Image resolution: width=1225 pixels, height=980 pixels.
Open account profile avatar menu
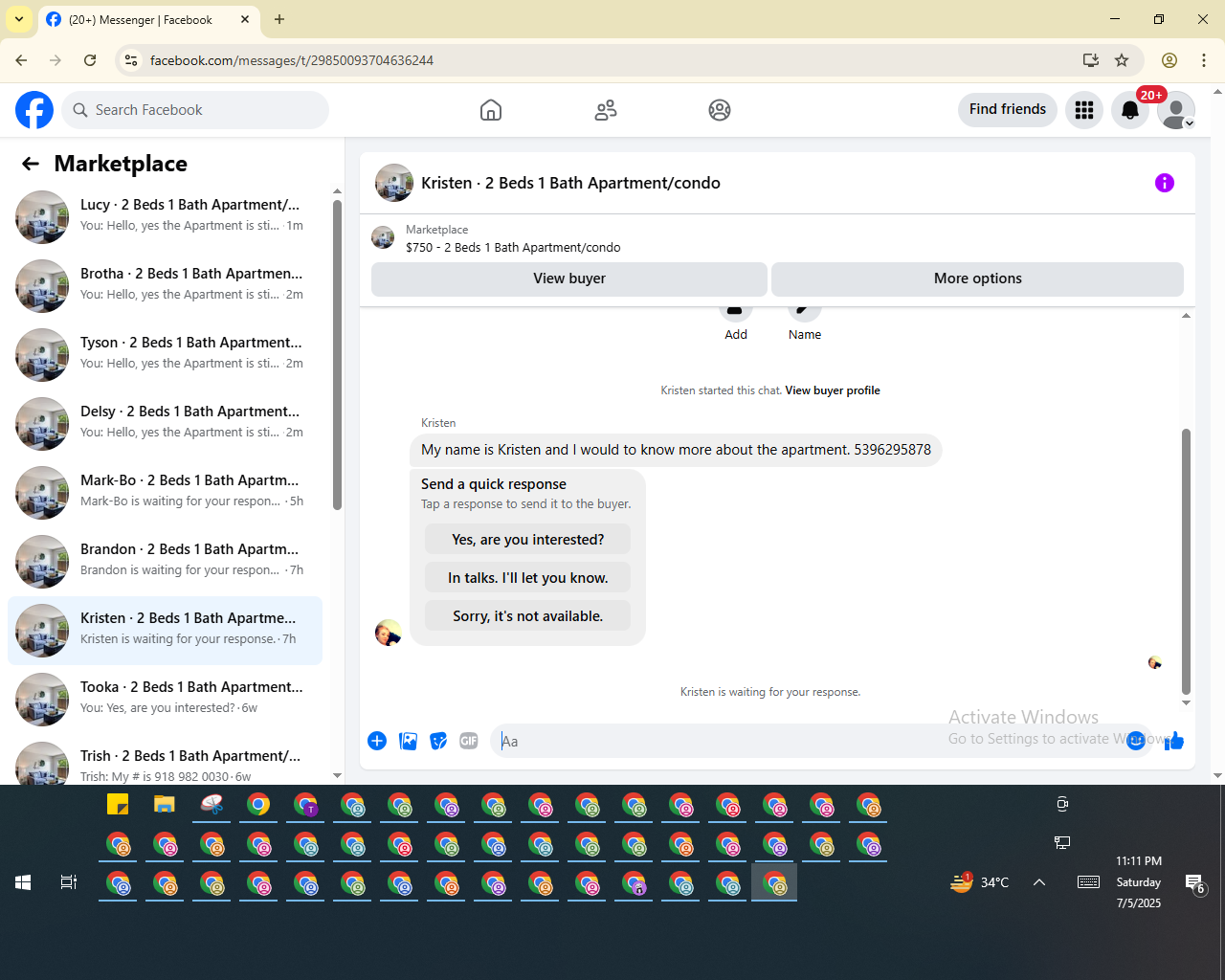point(1176,110)
